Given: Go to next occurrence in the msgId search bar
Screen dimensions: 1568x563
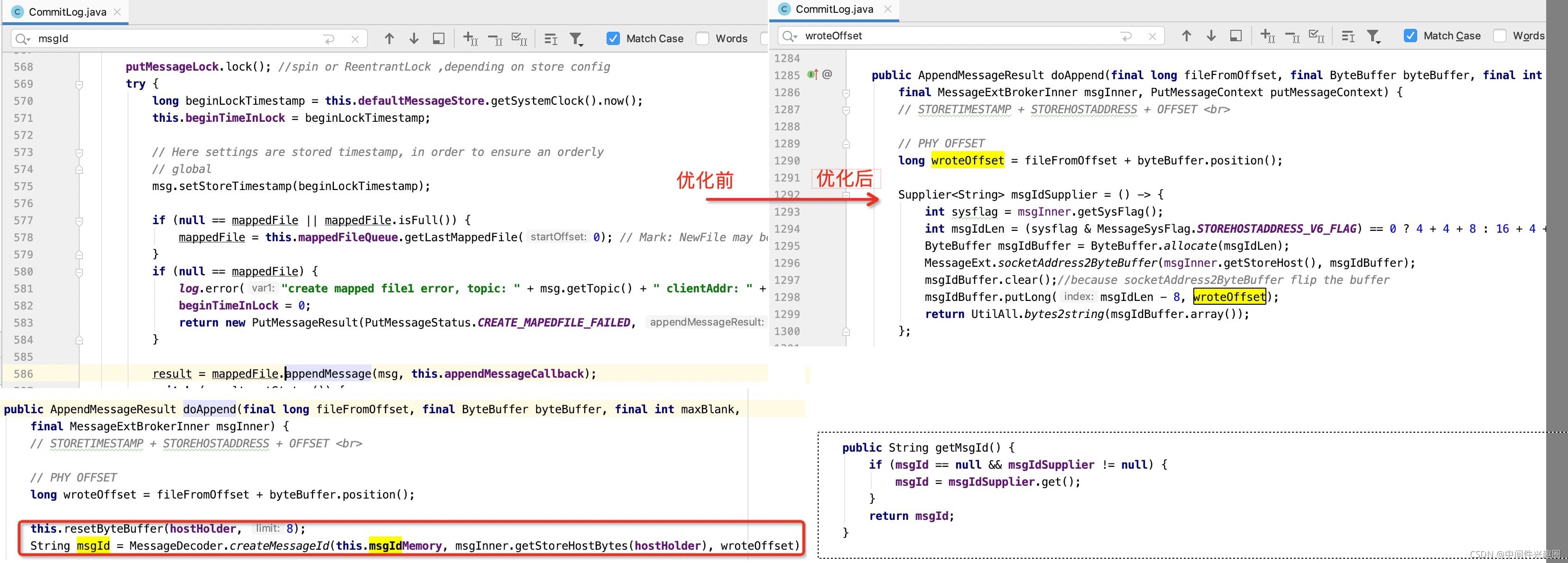Looking at the screenshot, I should coord(414,38).
